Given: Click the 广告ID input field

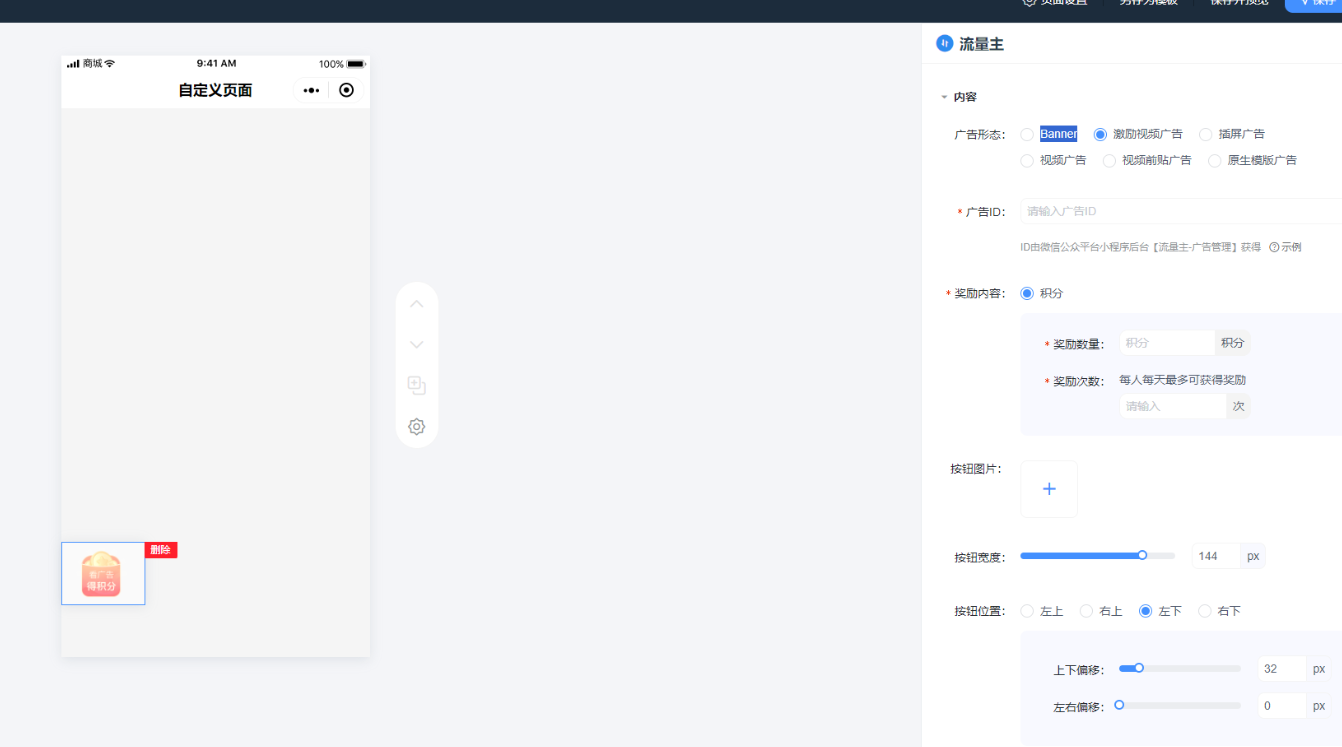Looking at the screenshot, I should 1180,211.
